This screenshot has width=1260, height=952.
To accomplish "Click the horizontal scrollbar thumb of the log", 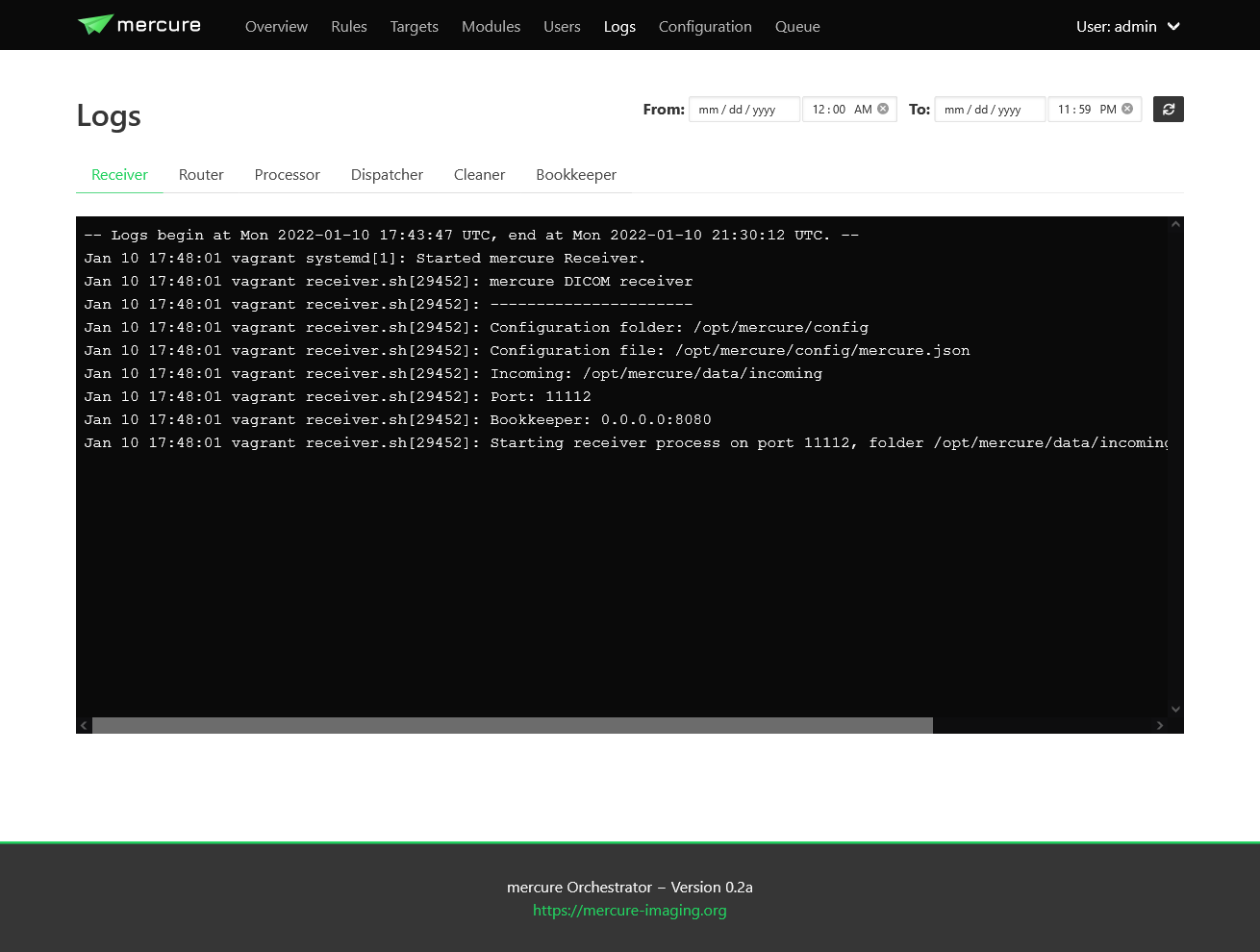I will pos(513,725).
